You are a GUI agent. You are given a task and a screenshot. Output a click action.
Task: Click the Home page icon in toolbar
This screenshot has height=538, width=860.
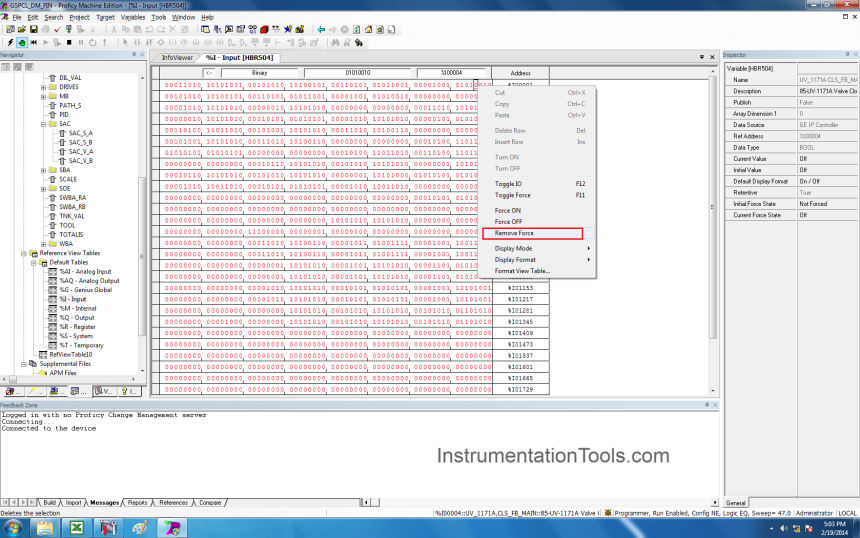(368, 29)
